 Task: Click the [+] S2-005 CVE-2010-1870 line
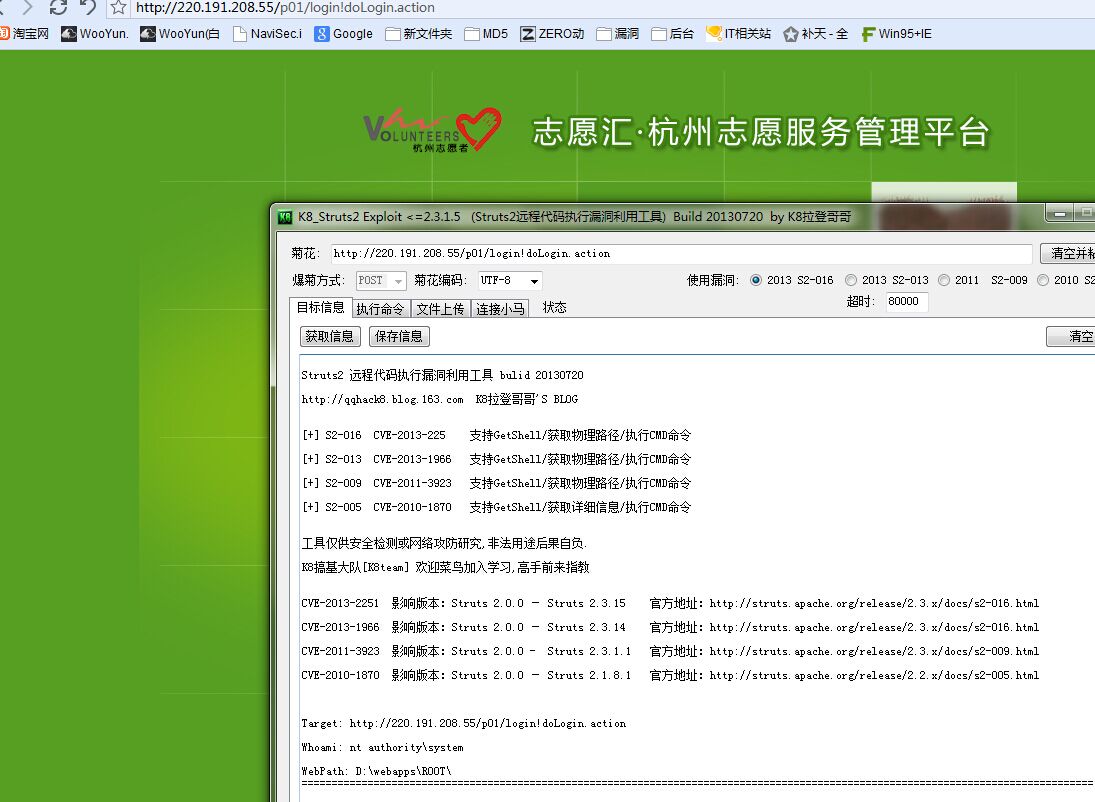497,506
